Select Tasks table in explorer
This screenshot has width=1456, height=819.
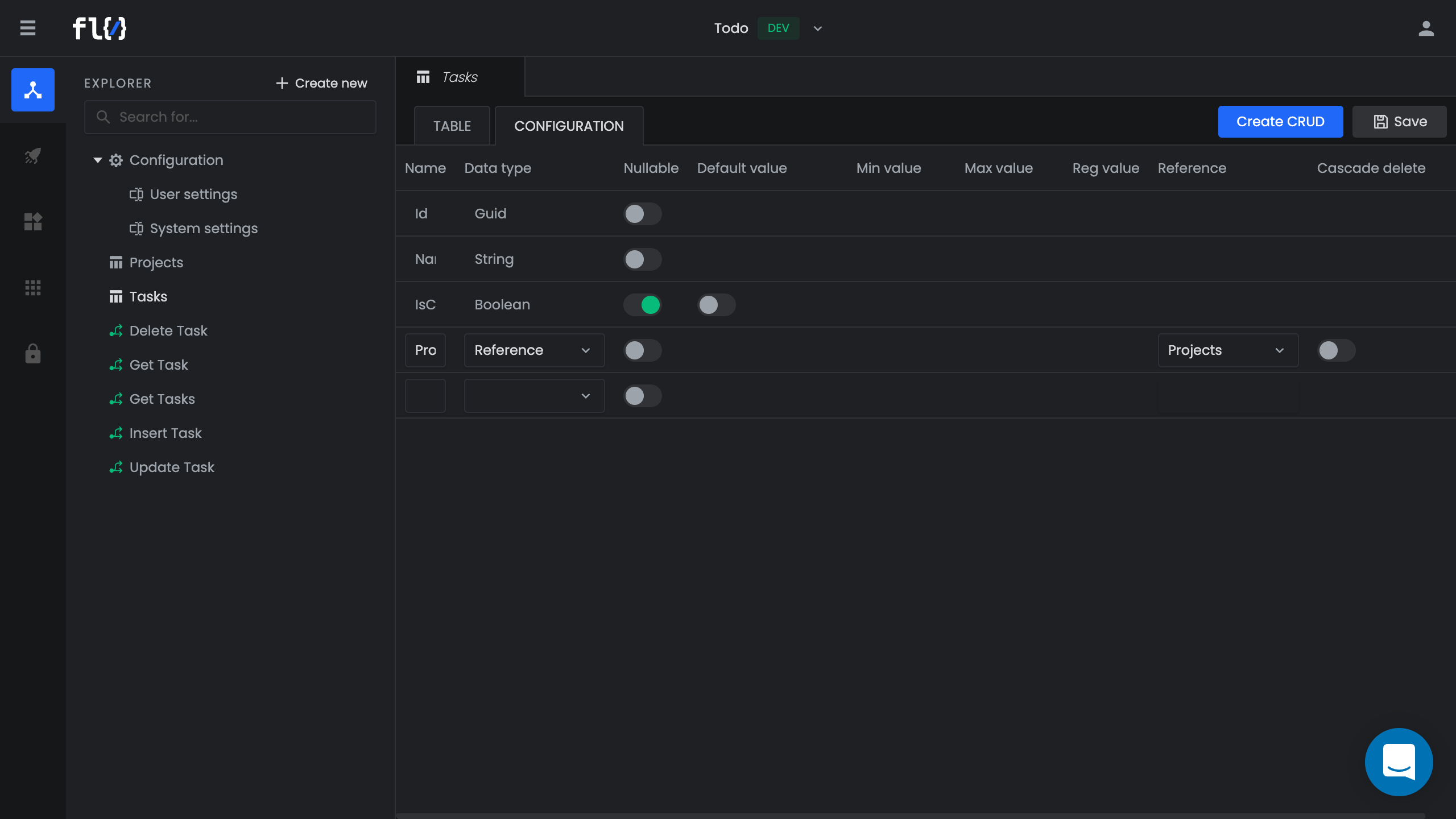click(148, 297)
